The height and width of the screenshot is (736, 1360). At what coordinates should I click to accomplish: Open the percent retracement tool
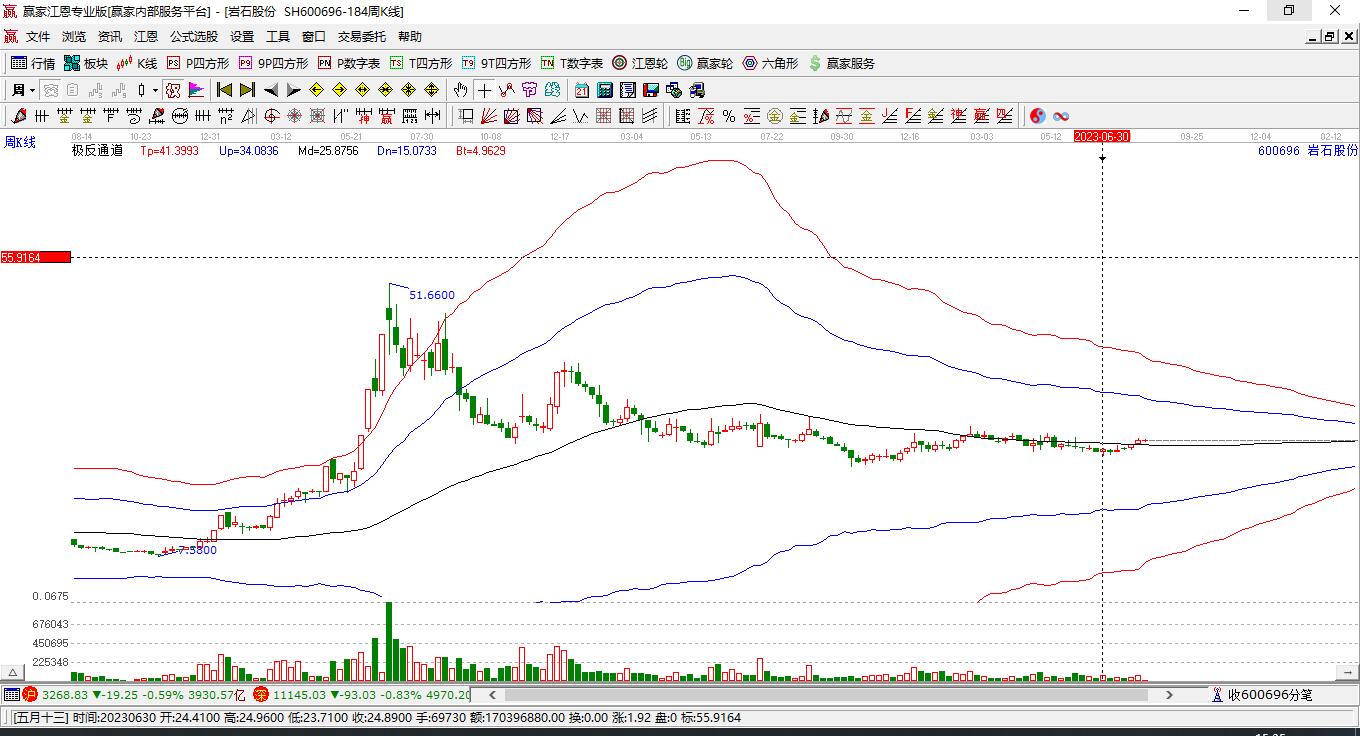pyautogui.click(x=729, y=116)
